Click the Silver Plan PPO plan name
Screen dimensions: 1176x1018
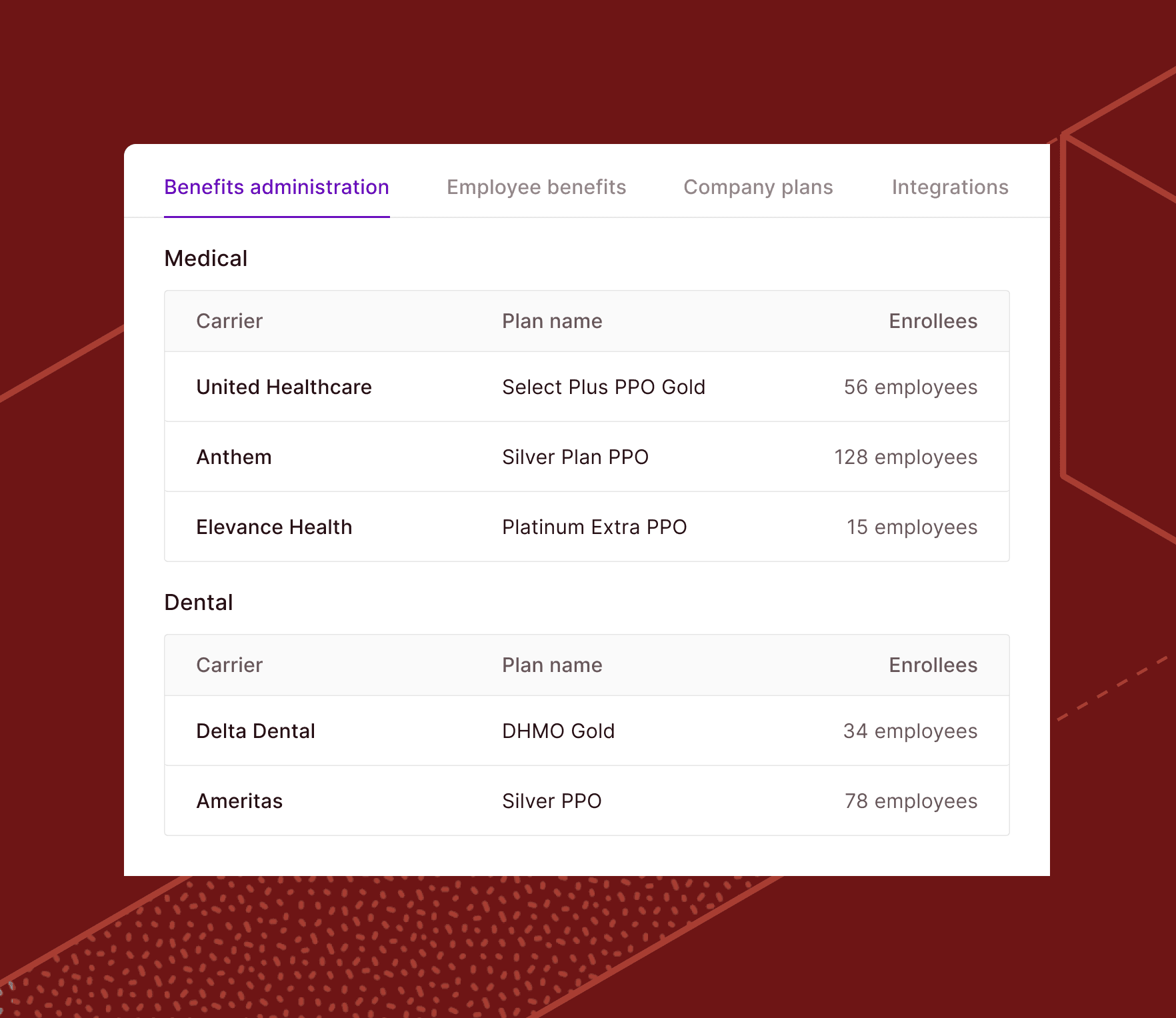pos(575,457)
